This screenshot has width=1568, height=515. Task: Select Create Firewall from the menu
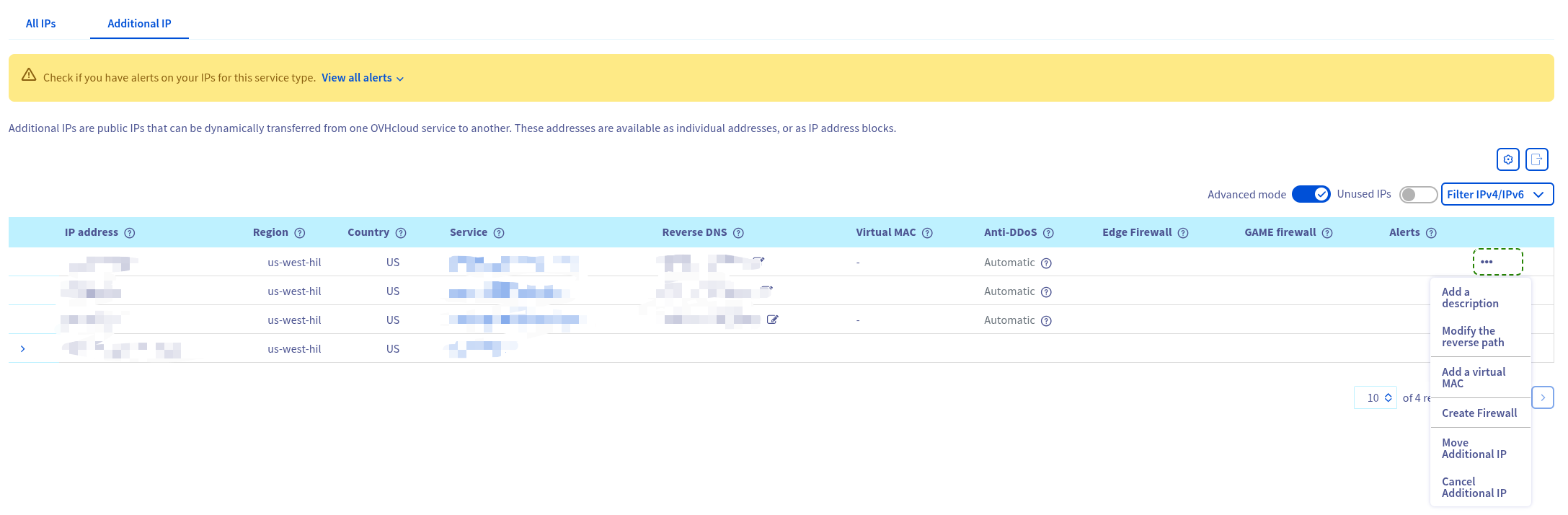1479,413
